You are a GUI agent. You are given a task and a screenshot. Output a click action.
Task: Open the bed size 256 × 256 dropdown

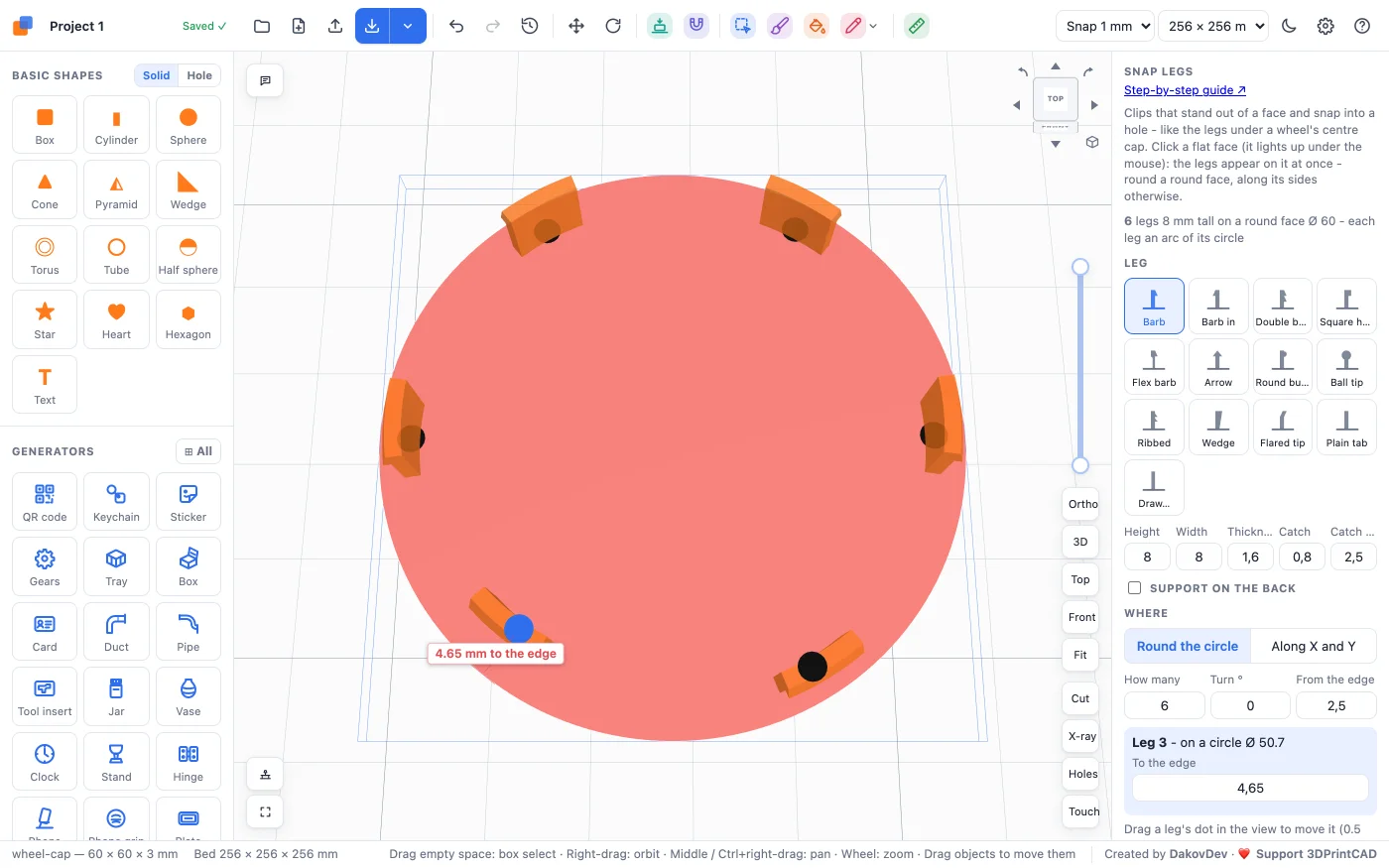click(x=1213, y=26)
